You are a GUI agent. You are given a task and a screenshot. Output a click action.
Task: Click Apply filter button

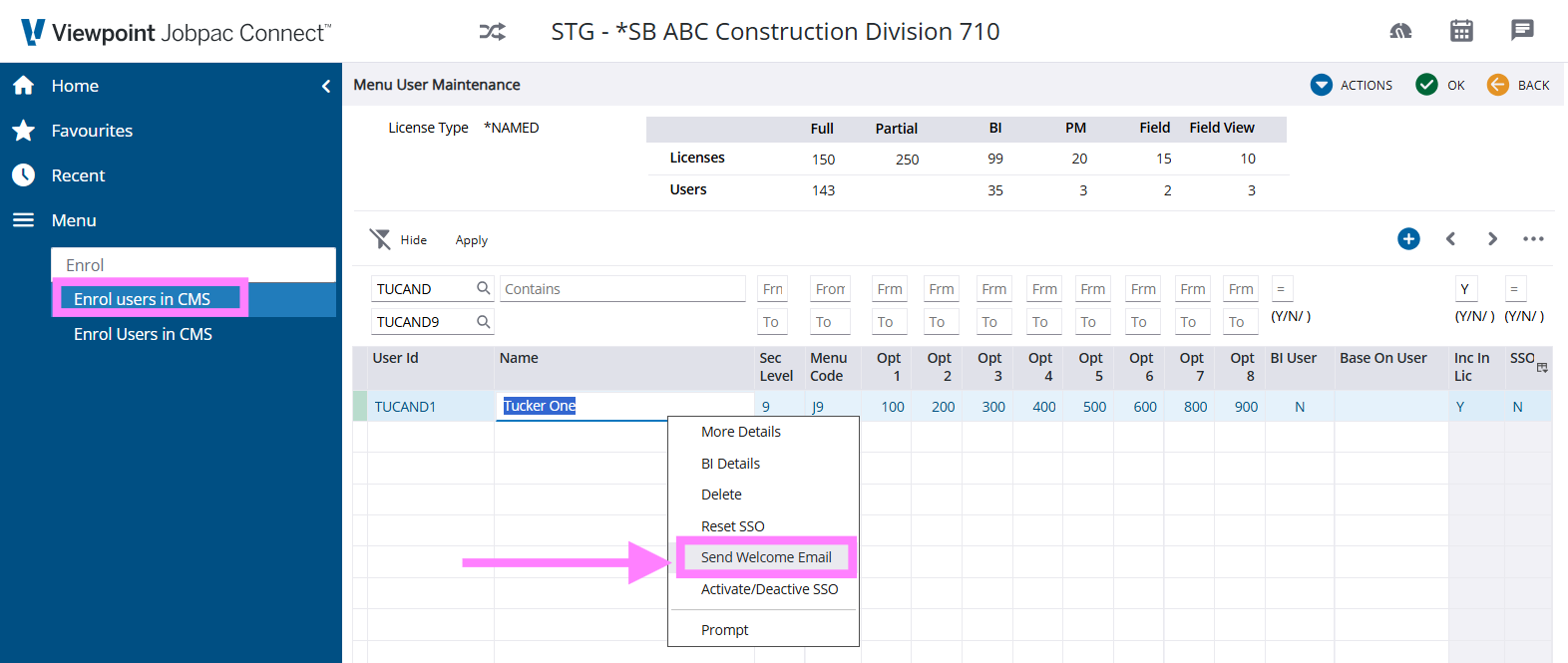(472, 240)
